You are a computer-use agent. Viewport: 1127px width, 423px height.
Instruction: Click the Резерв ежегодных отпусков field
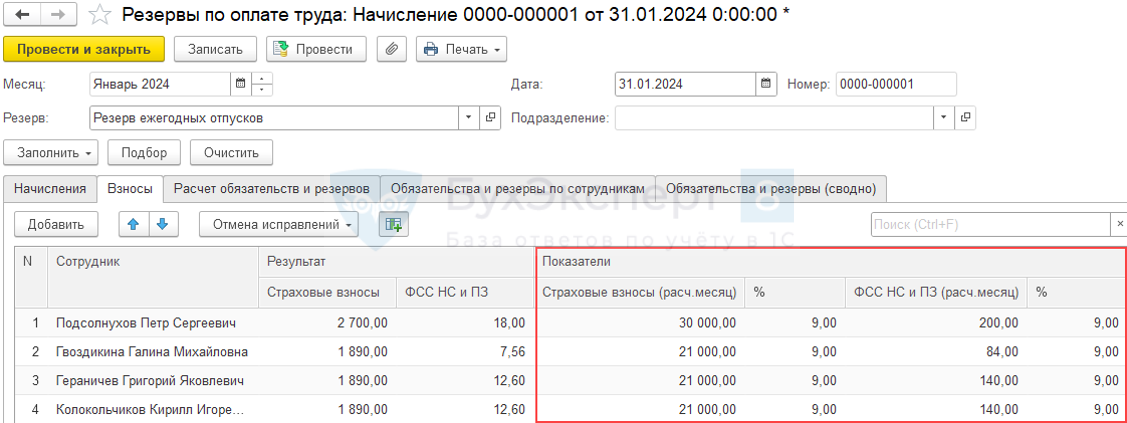(x=275, y=118)
